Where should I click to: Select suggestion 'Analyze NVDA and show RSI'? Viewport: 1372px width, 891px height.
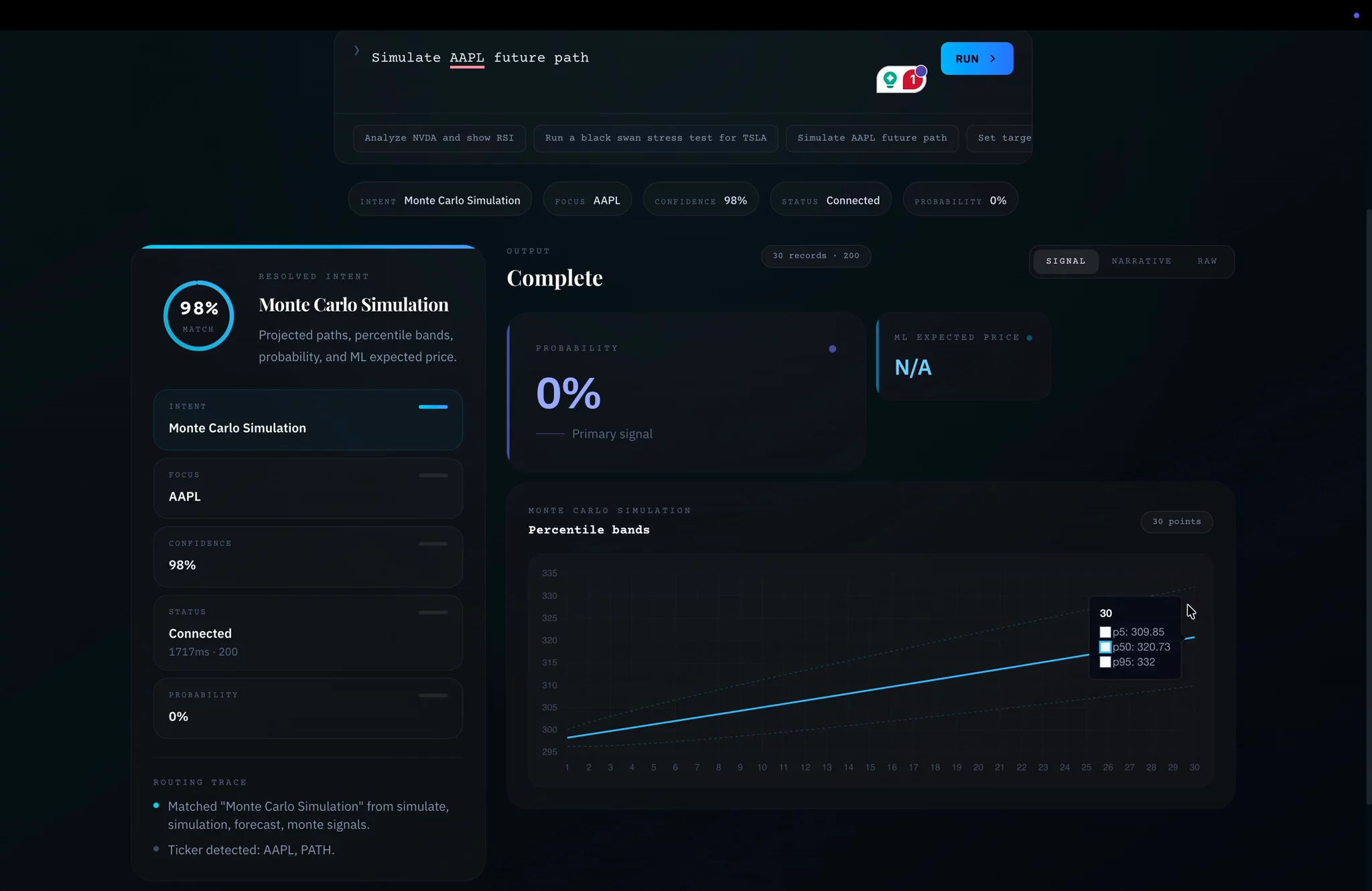[x=439, y=138]
